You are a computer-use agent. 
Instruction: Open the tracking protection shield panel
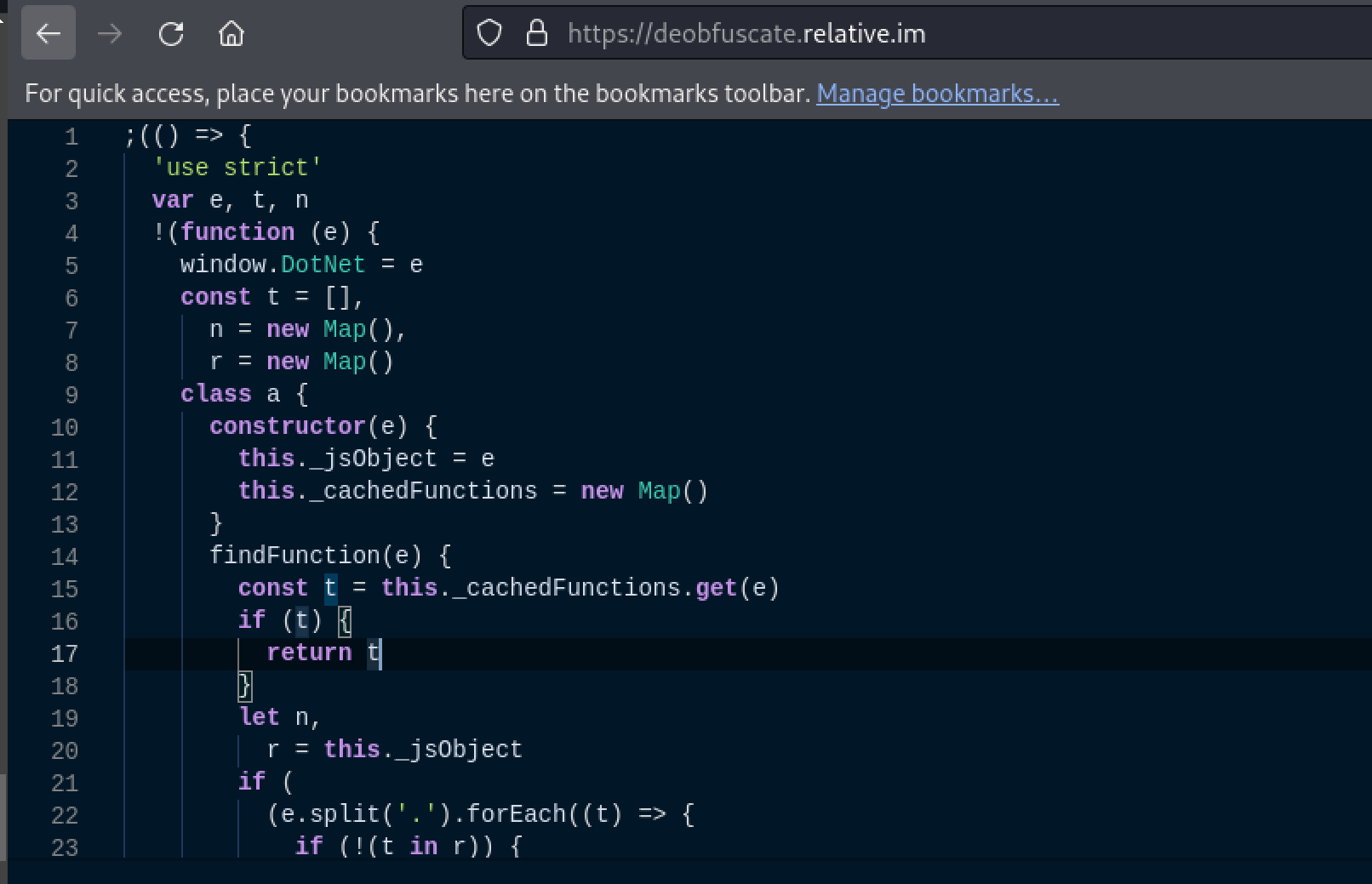tap(489, 34)
